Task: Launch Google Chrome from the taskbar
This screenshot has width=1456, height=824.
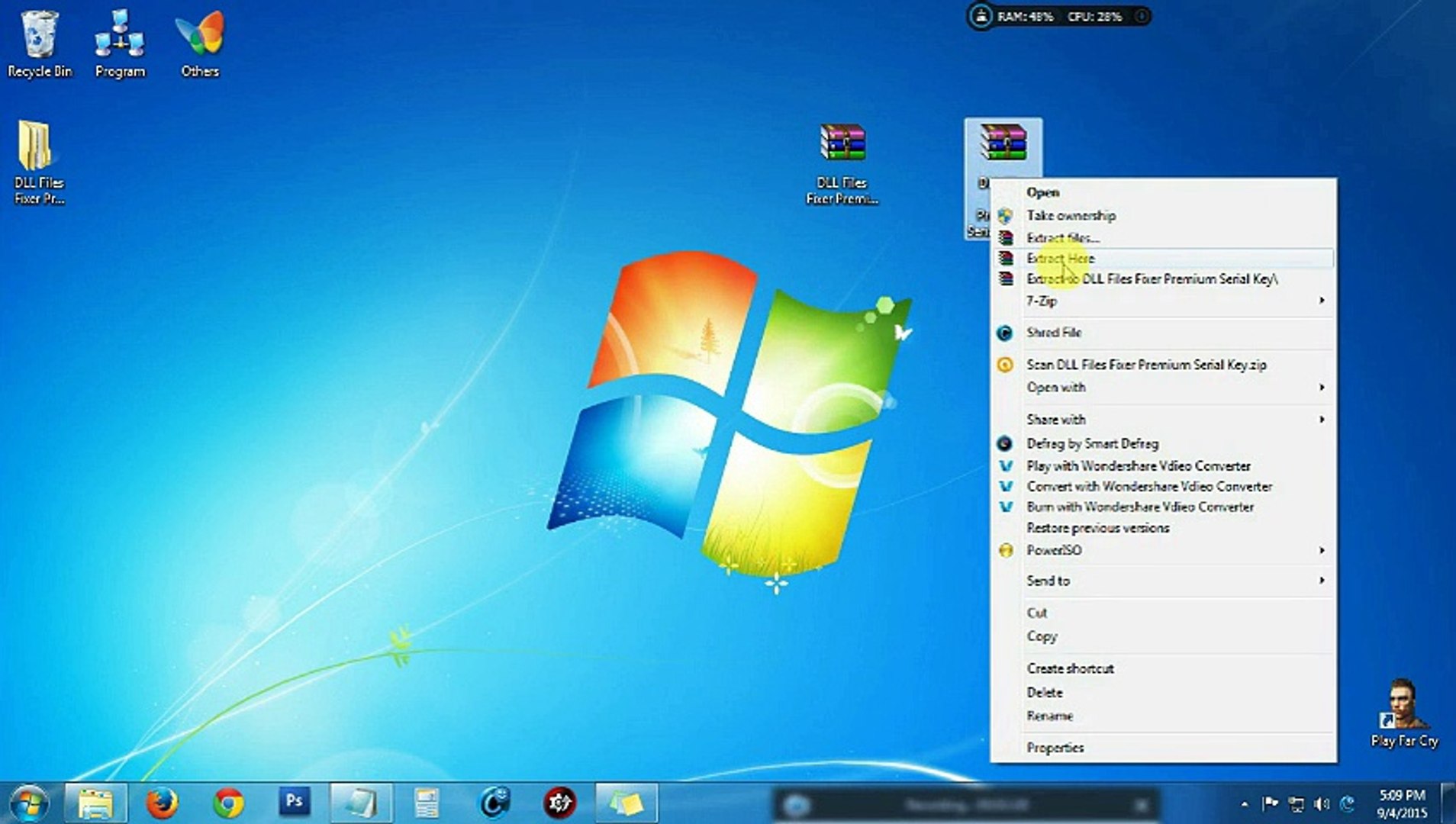Action: [228, 803]
